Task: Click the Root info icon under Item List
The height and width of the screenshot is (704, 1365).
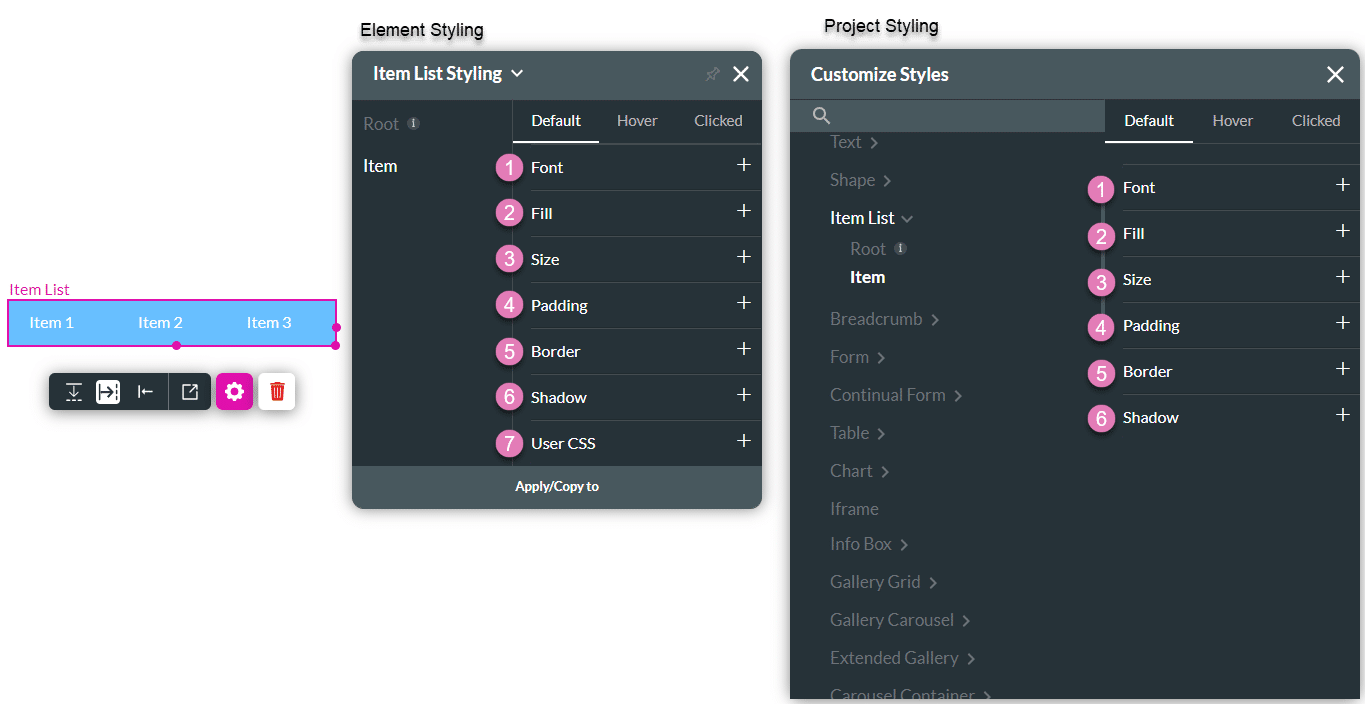Action: [x=901, y=248]
